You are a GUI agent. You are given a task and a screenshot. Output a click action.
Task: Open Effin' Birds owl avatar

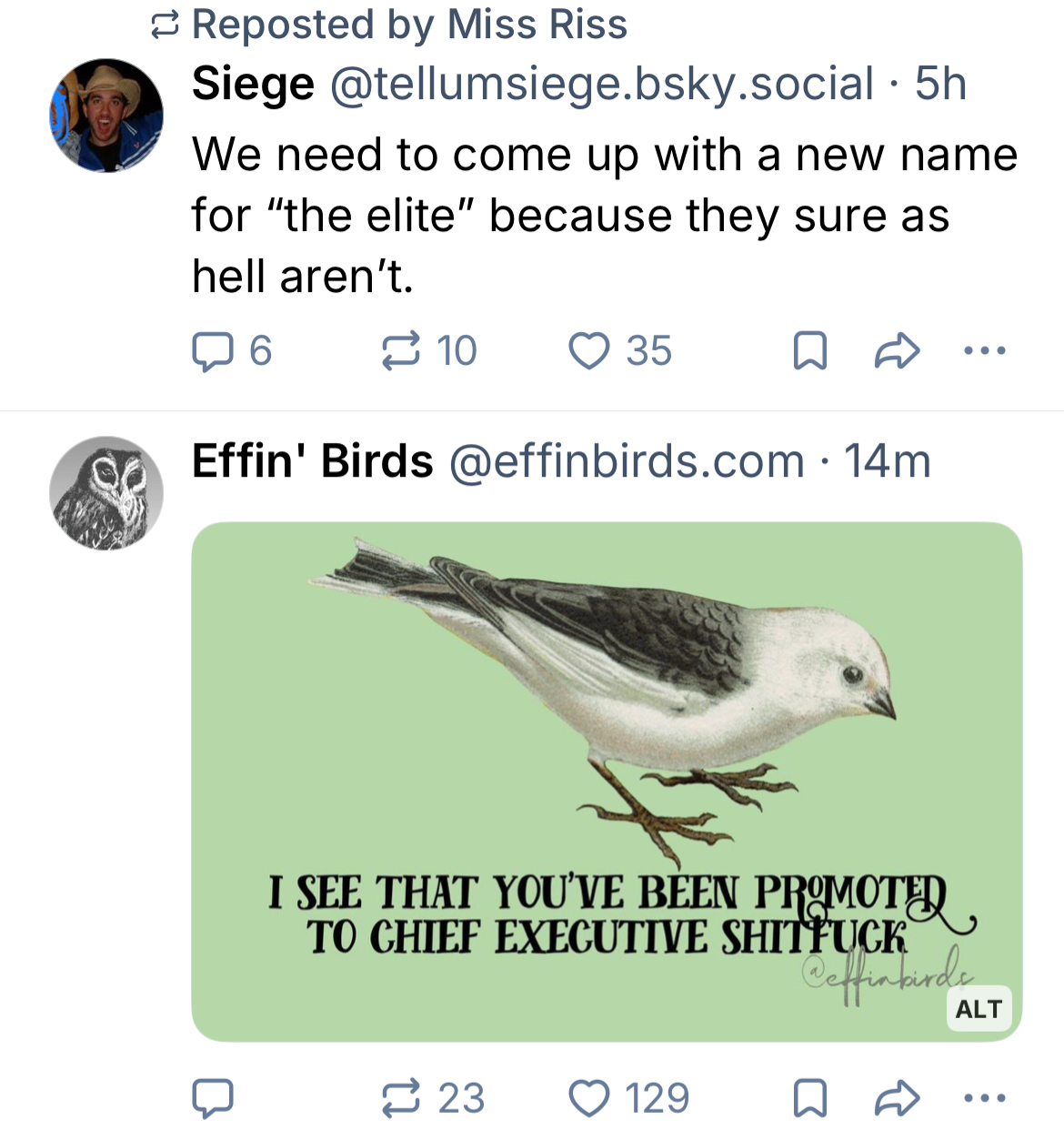click(106, 493)
